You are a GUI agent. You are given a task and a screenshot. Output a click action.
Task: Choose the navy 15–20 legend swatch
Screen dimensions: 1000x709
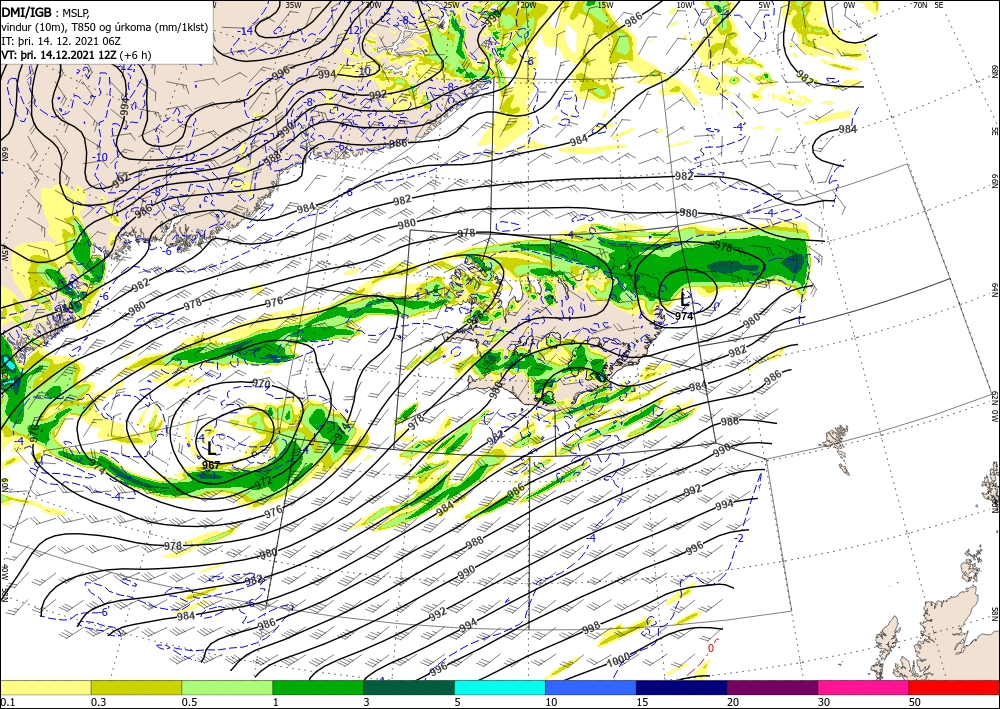(682, 687)
